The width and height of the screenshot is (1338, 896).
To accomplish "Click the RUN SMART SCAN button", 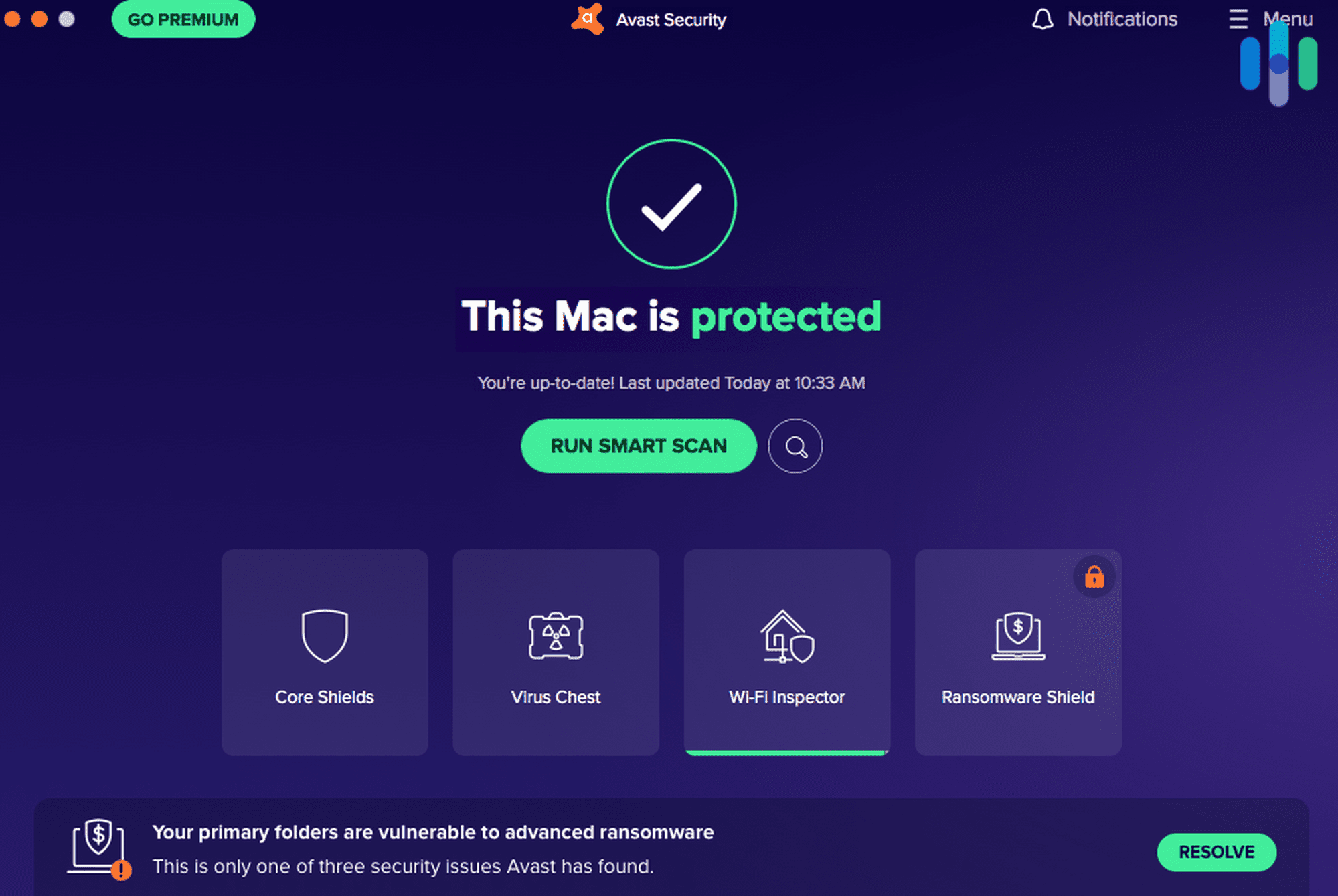I will coord(638,446).
